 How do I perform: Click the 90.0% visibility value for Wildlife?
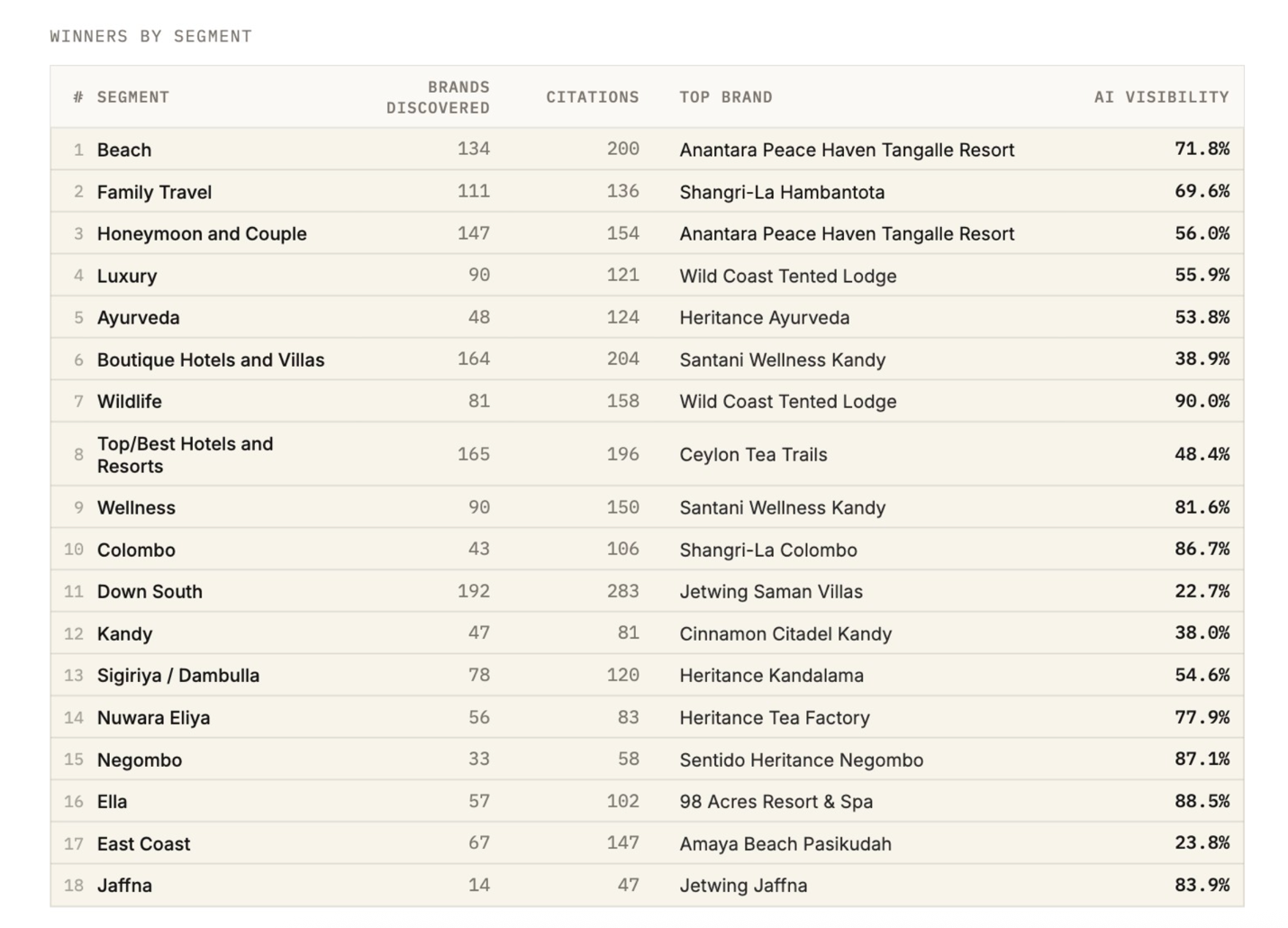click(1202, 400)
